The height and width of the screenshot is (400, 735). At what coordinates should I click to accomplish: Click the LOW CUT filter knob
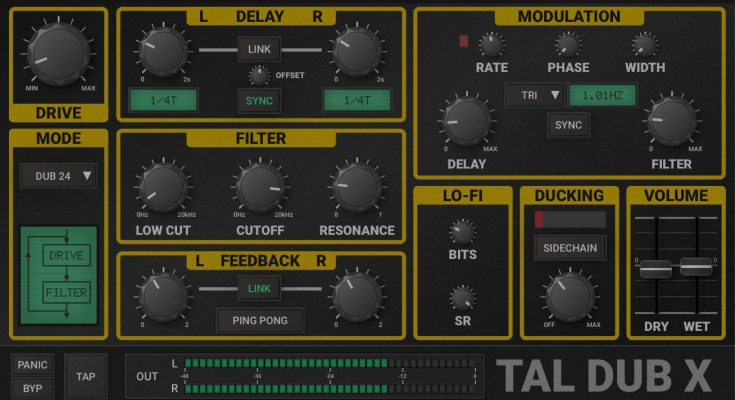[161, 187]
